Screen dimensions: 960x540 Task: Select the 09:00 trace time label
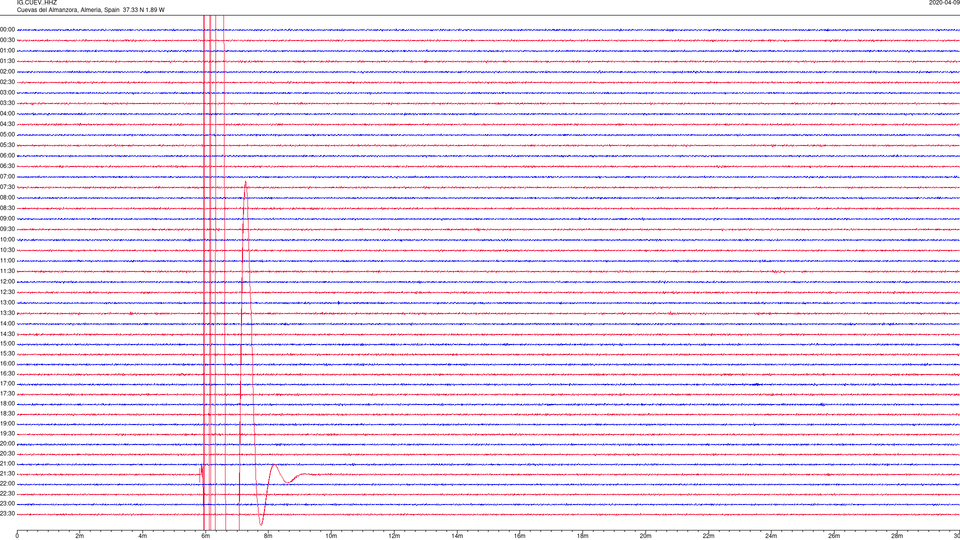(x=7, y=219)
